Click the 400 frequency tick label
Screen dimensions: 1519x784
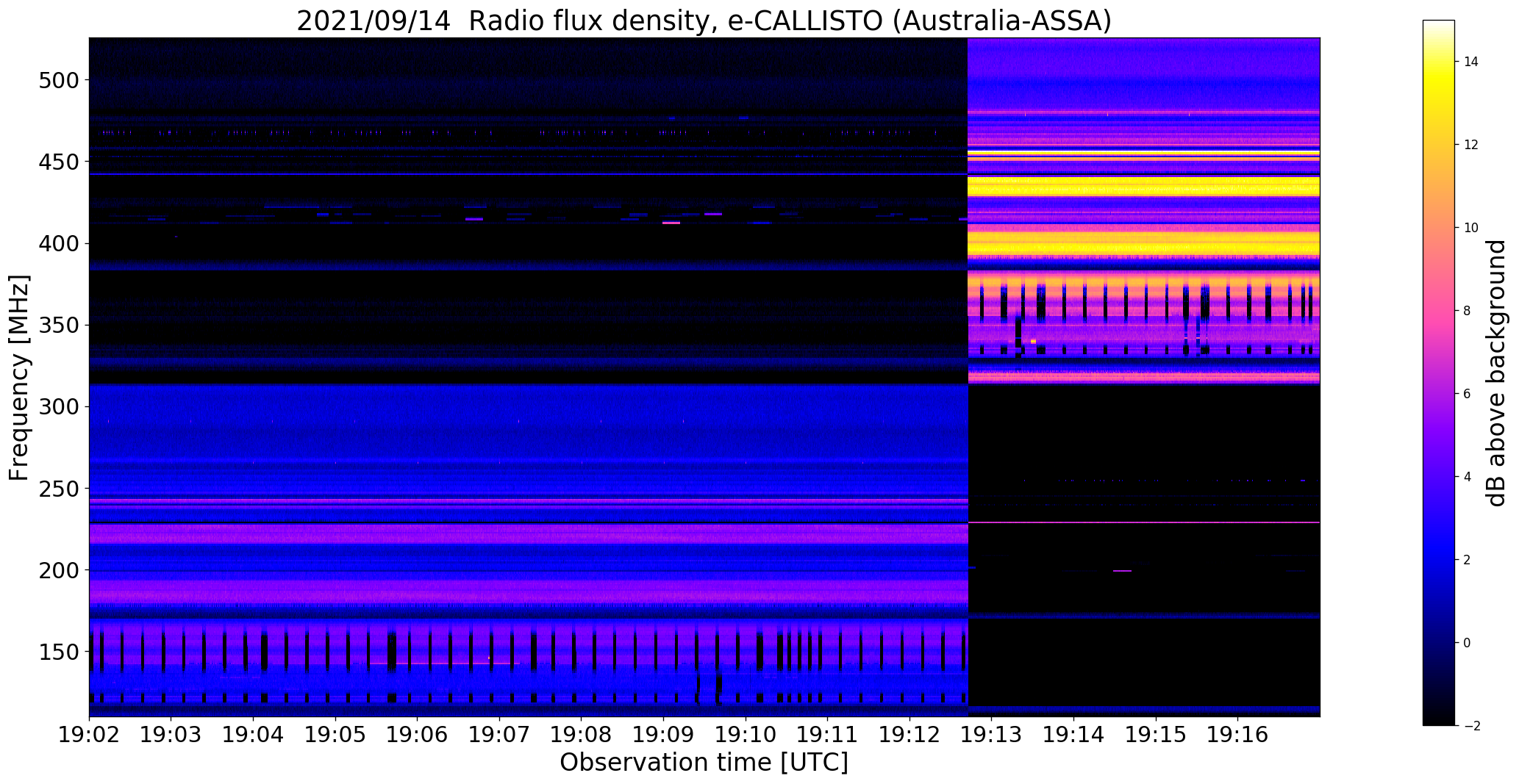[58, 243]
